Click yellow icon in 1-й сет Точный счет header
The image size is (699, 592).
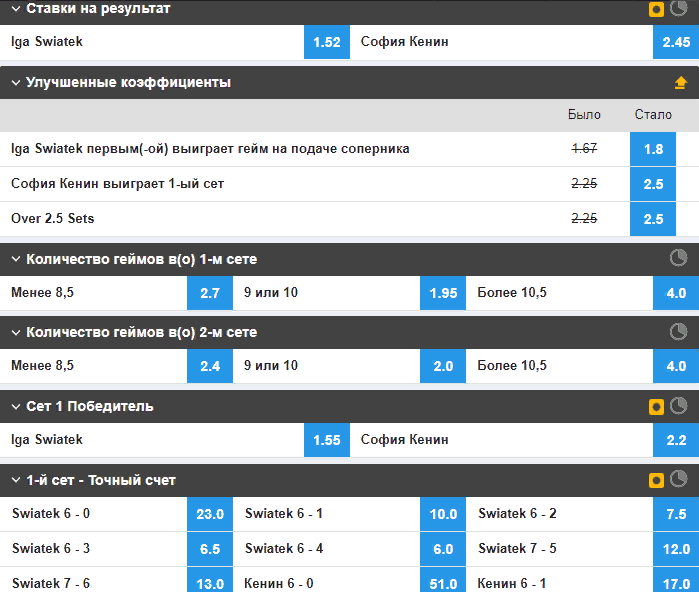[656, 480]
